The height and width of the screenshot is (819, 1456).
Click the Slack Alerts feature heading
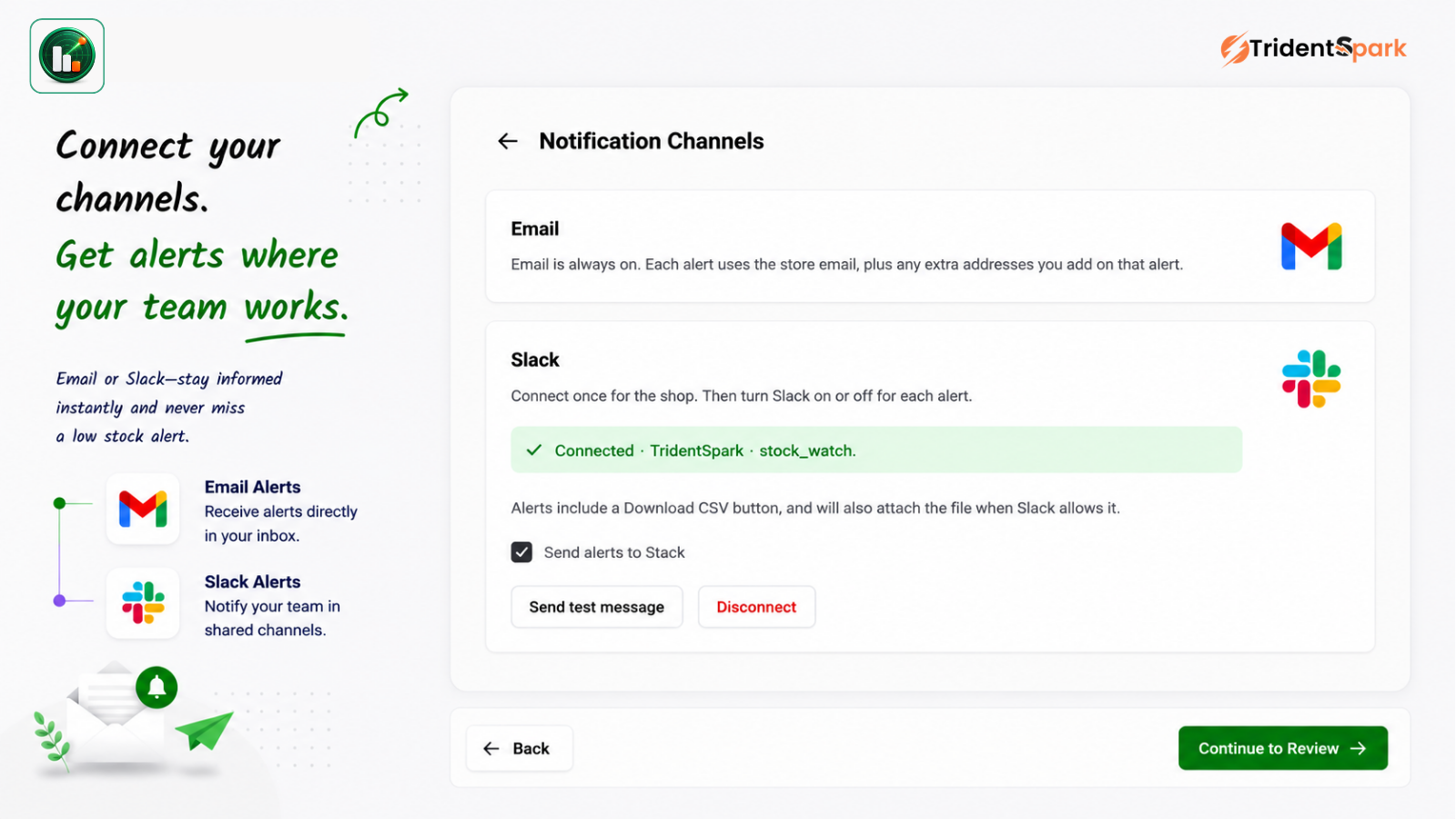click(x=252, y=581)
